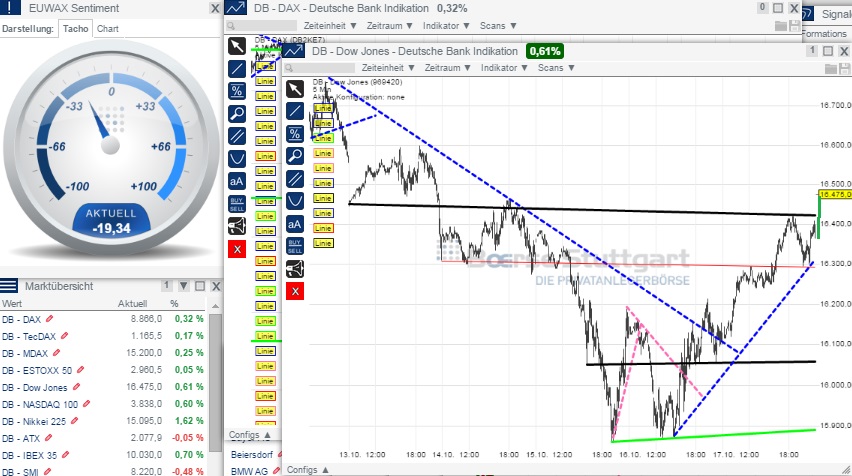Click the search field in DAX window

[x=261, y=26]
